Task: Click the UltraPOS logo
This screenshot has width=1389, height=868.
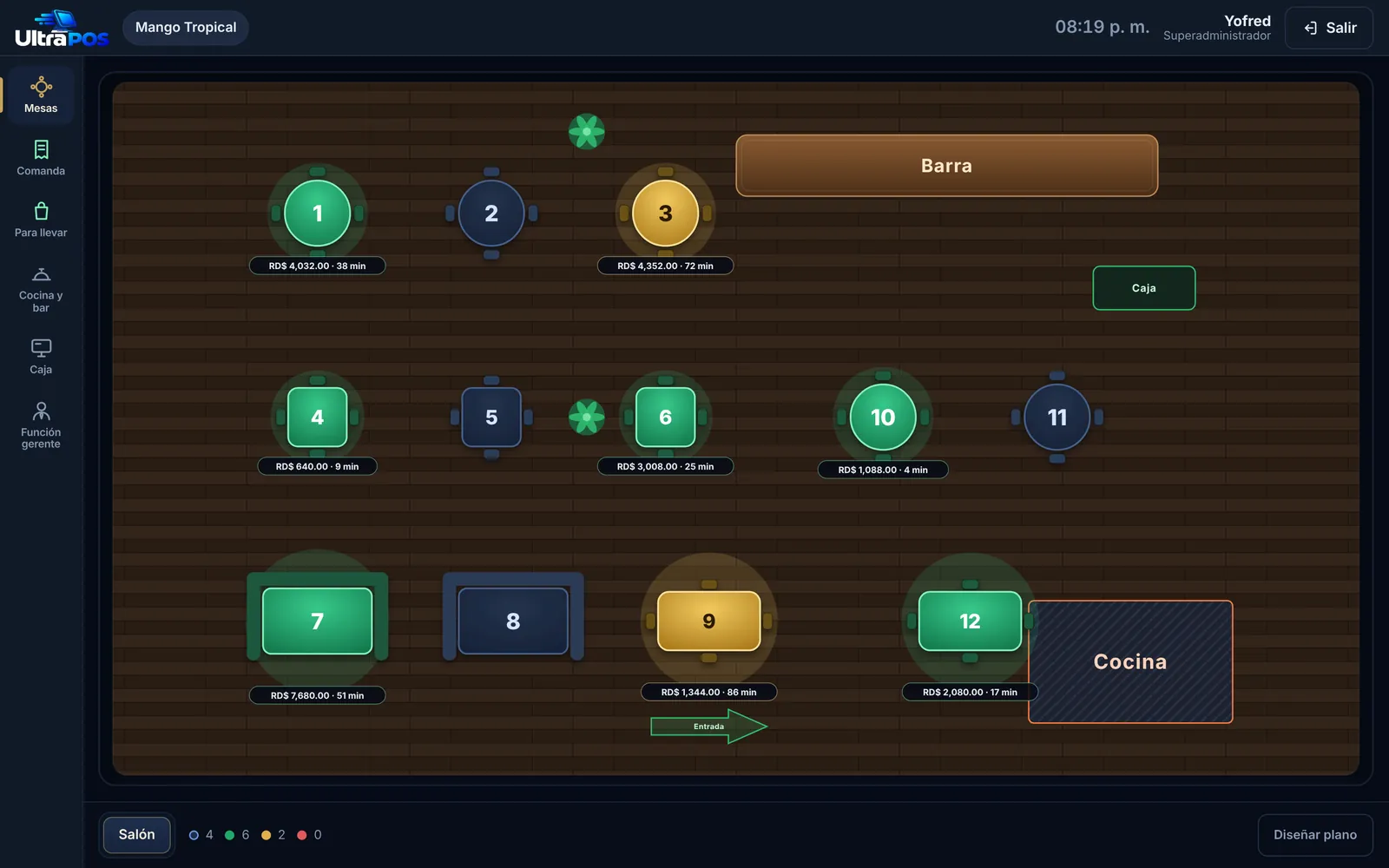Action: click(x=62, y=29)
